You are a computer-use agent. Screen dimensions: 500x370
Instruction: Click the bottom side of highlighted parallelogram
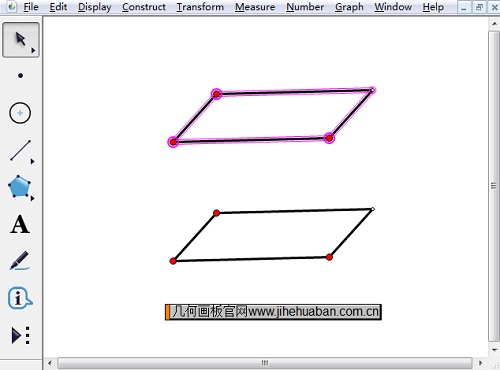coord(251,140)
